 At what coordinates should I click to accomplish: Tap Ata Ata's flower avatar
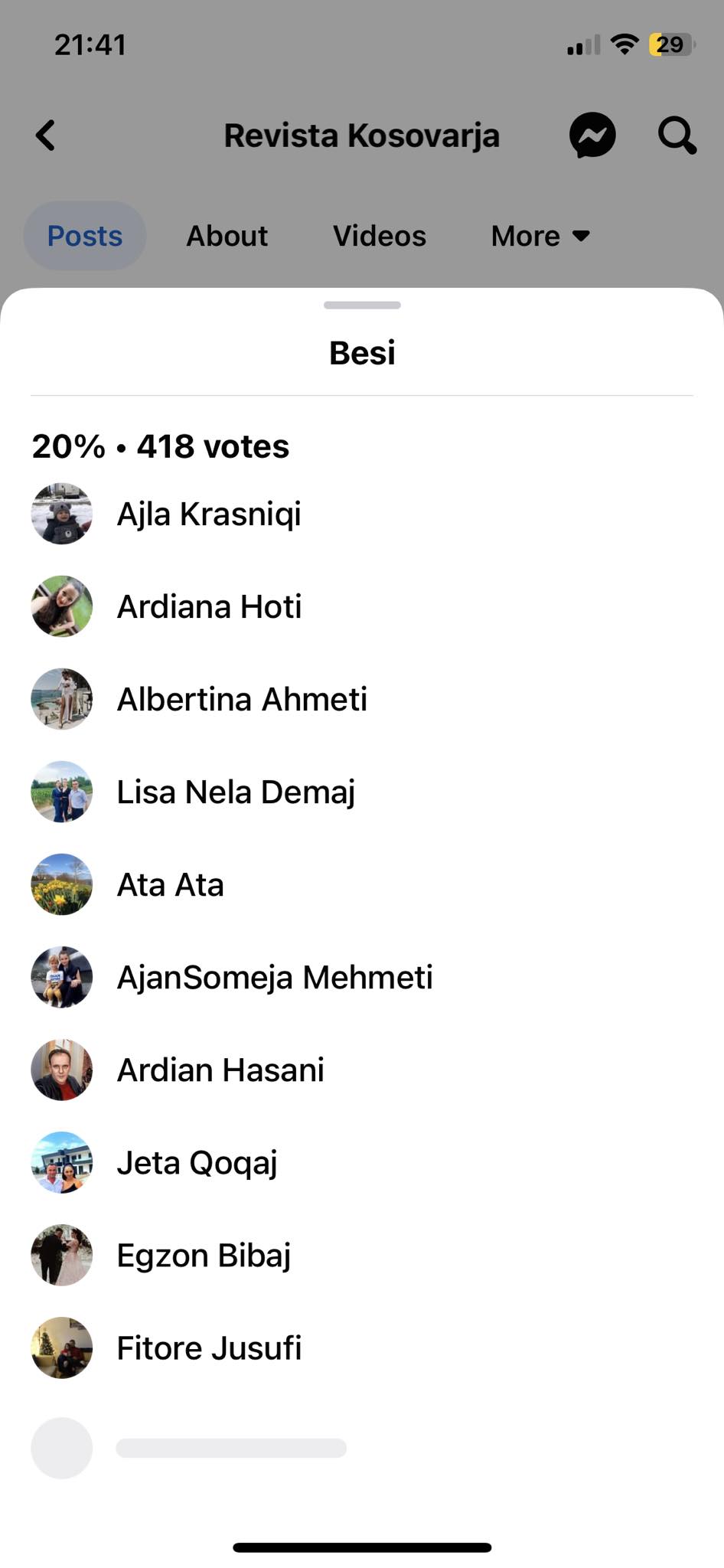(62, 884)
